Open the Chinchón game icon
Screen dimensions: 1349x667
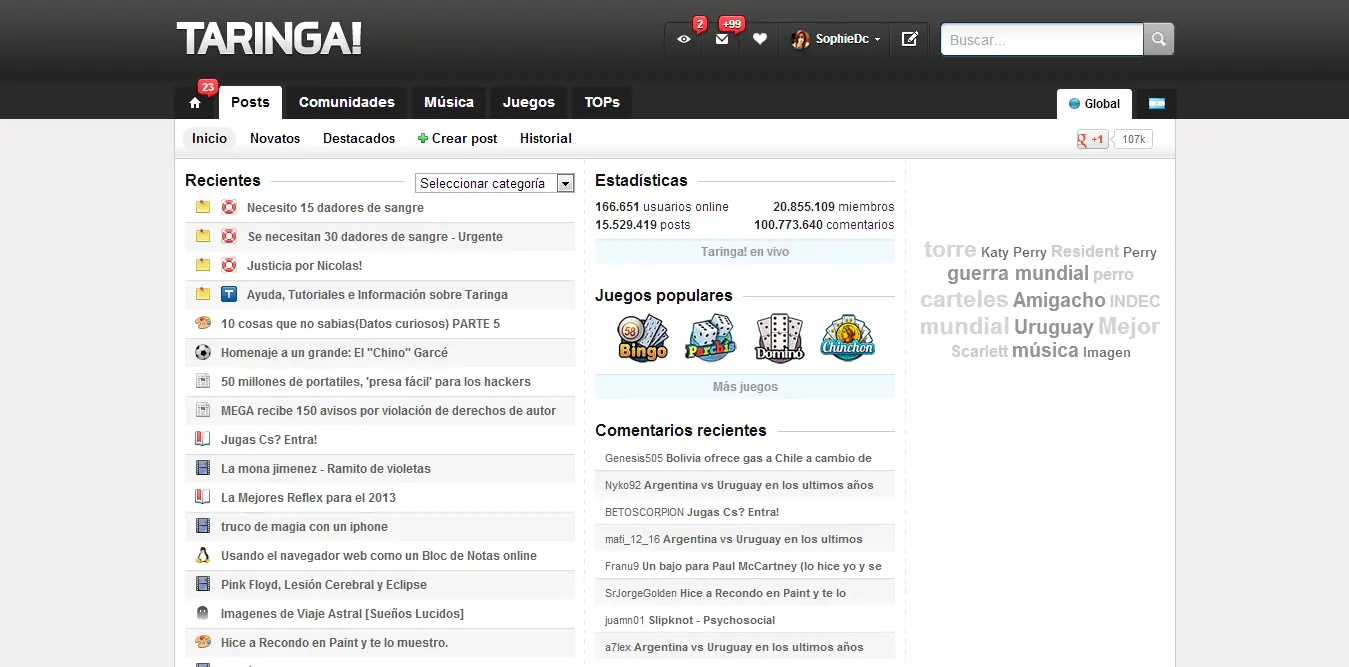[x=847, y=338]
